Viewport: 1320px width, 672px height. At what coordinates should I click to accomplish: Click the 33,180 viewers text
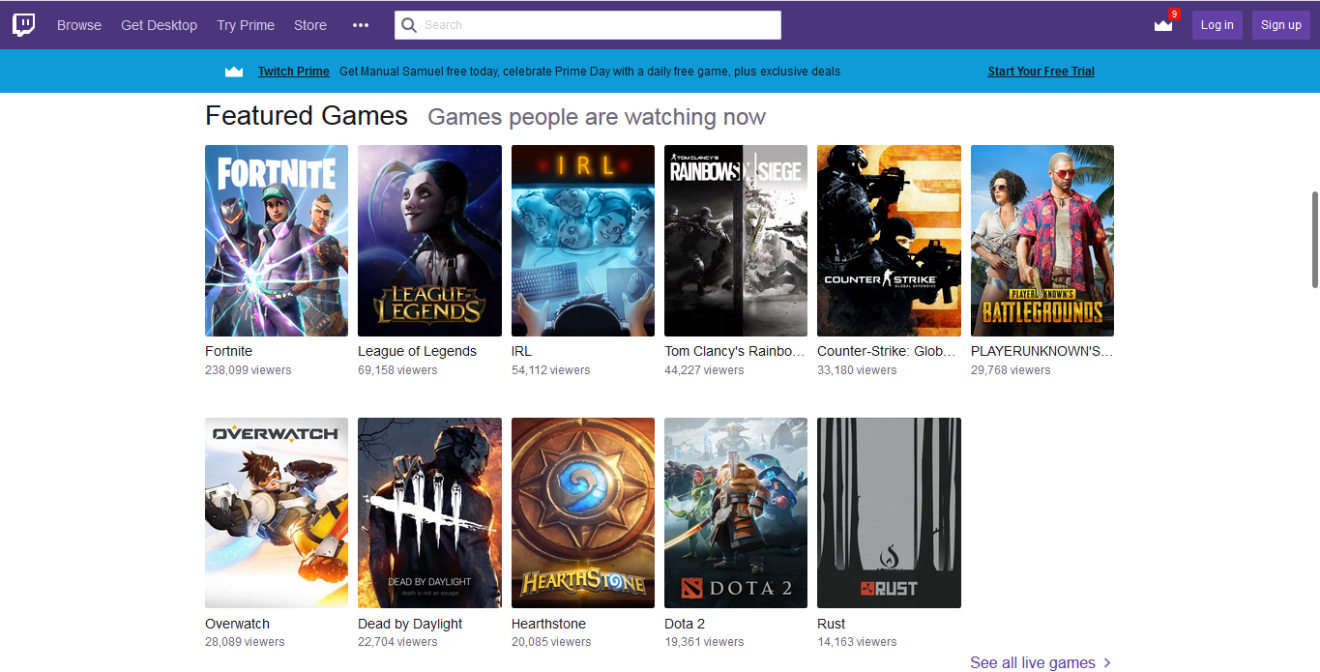(857, 370)
